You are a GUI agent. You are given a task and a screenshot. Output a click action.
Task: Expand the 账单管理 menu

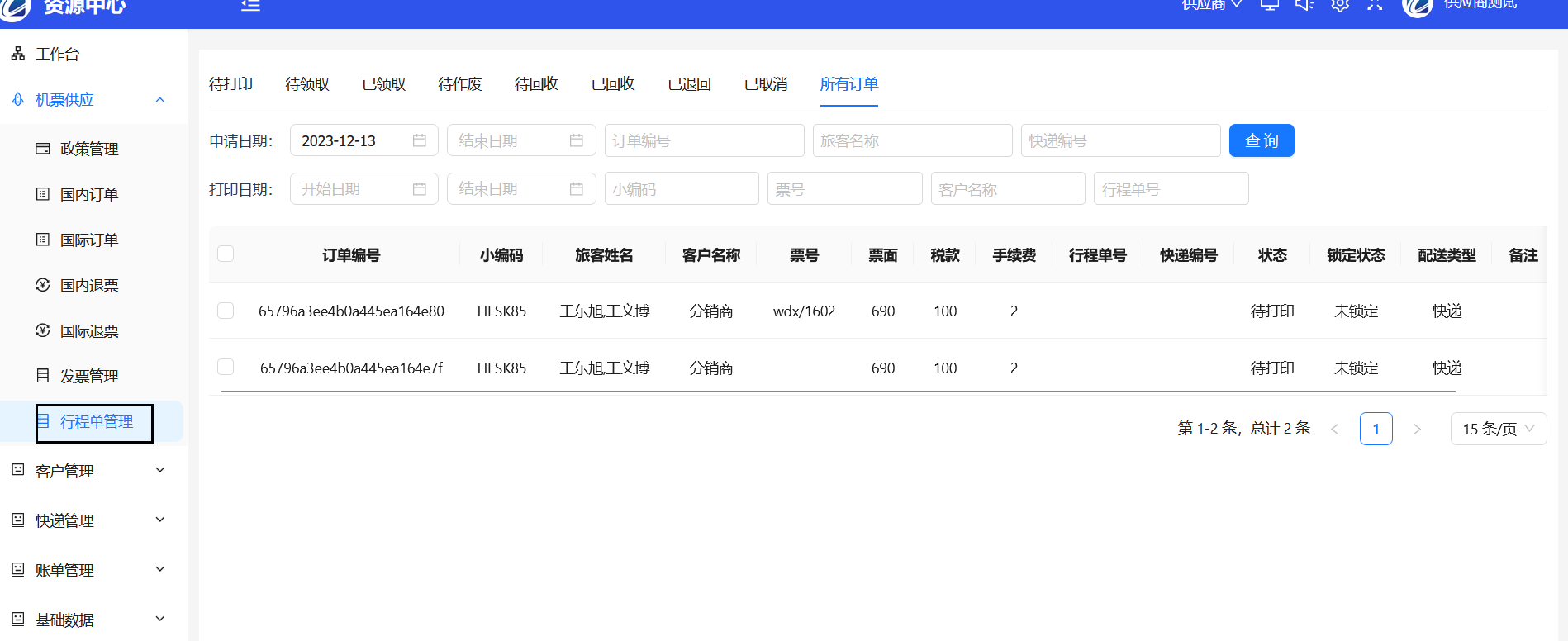click(x=160, y=569)
